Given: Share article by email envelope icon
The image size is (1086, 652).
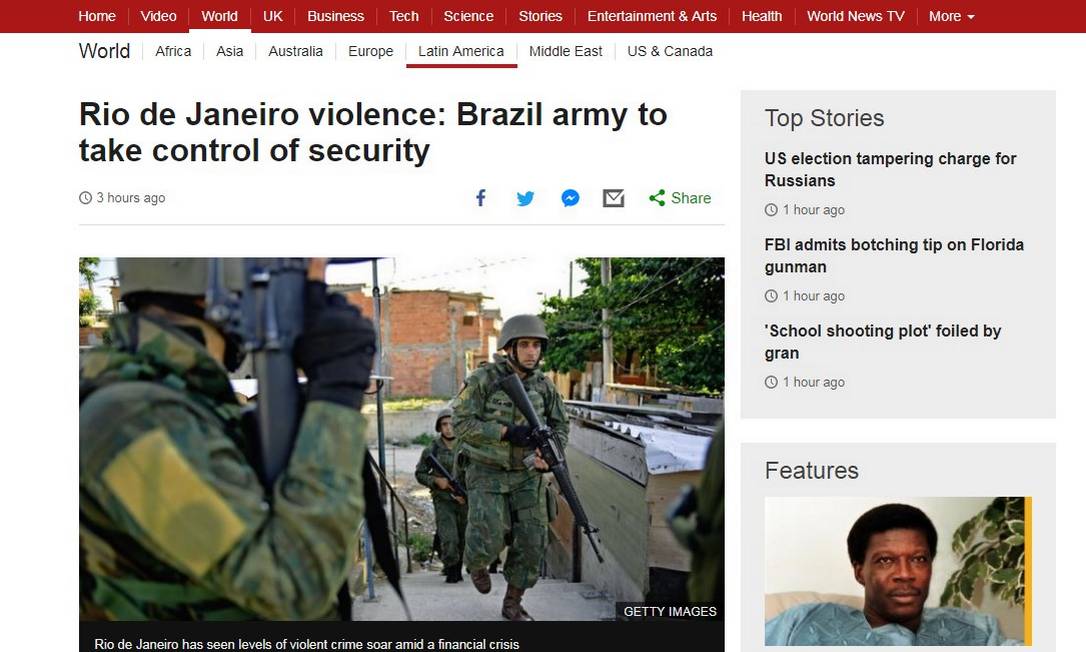Looking at the screenshot, I should tap(614, 198).
